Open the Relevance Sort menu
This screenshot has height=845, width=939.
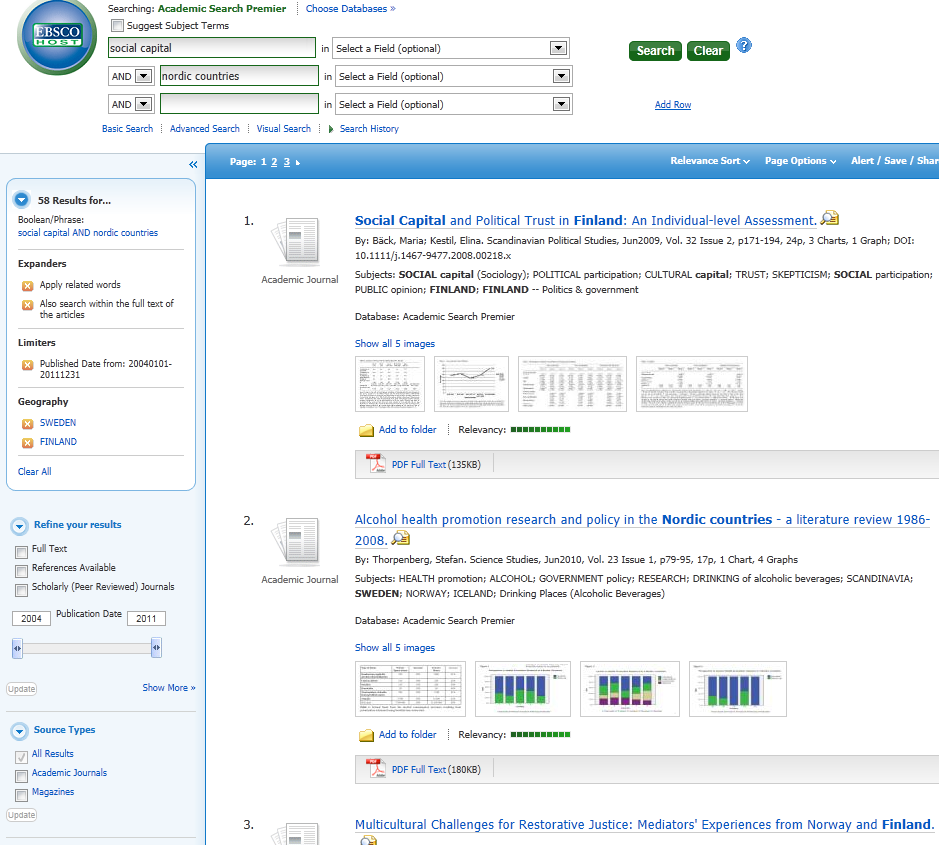click(x=710, y=160)
